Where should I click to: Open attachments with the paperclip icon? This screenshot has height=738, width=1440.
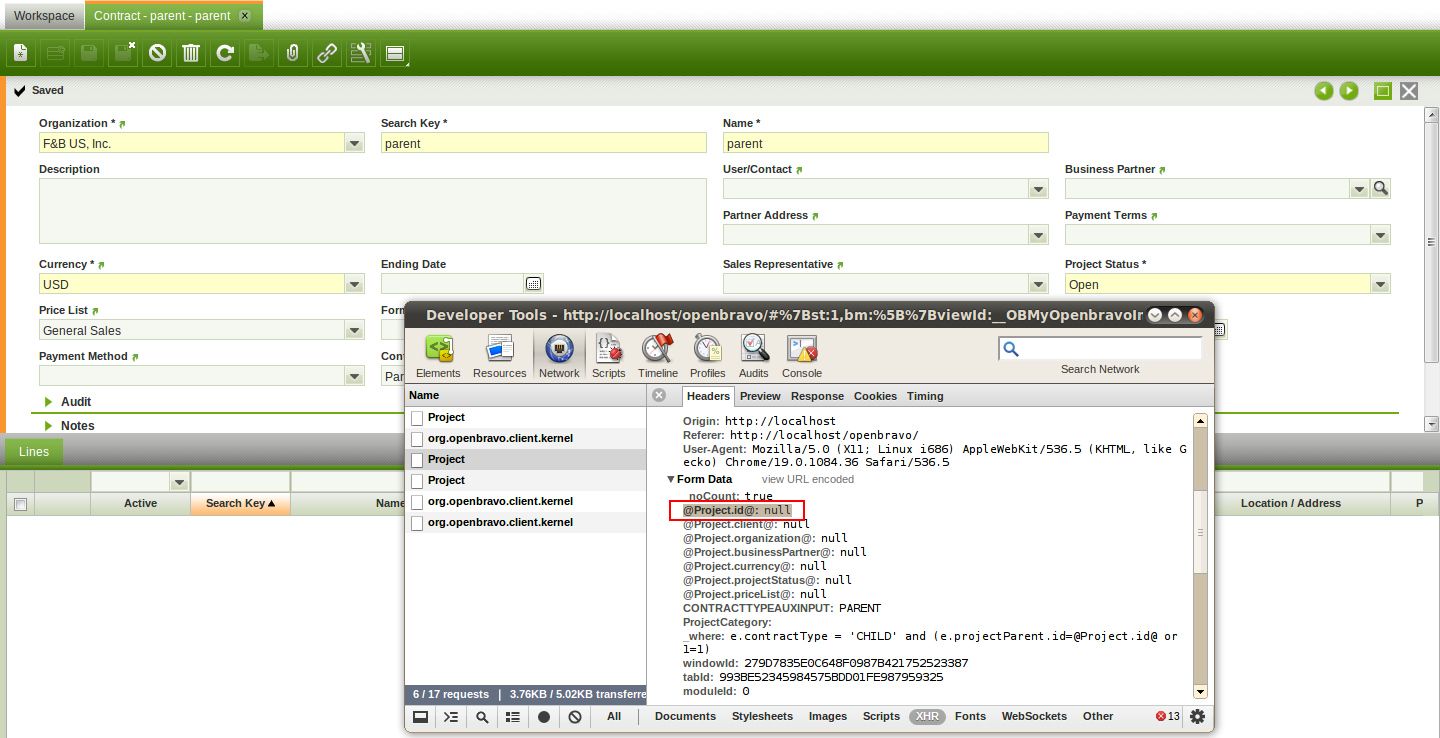click(x=292, y=53)
